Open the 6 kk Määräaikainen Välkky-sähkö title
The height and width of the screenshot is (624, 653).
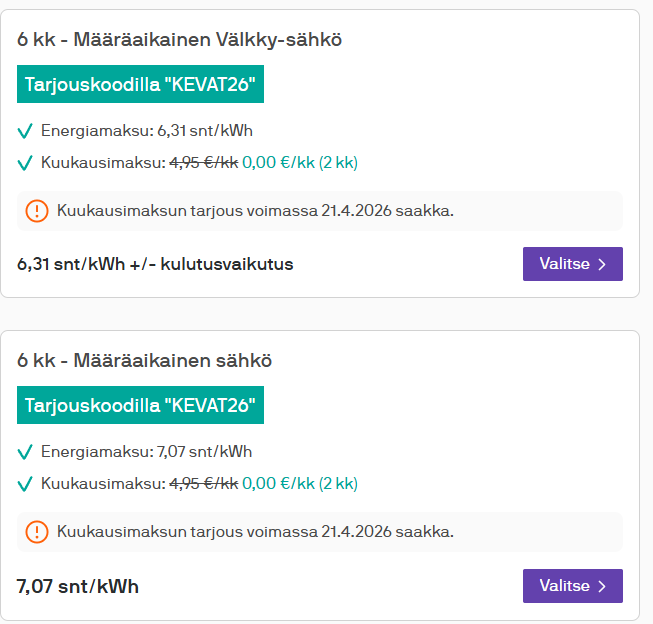[x=180, y=40]
